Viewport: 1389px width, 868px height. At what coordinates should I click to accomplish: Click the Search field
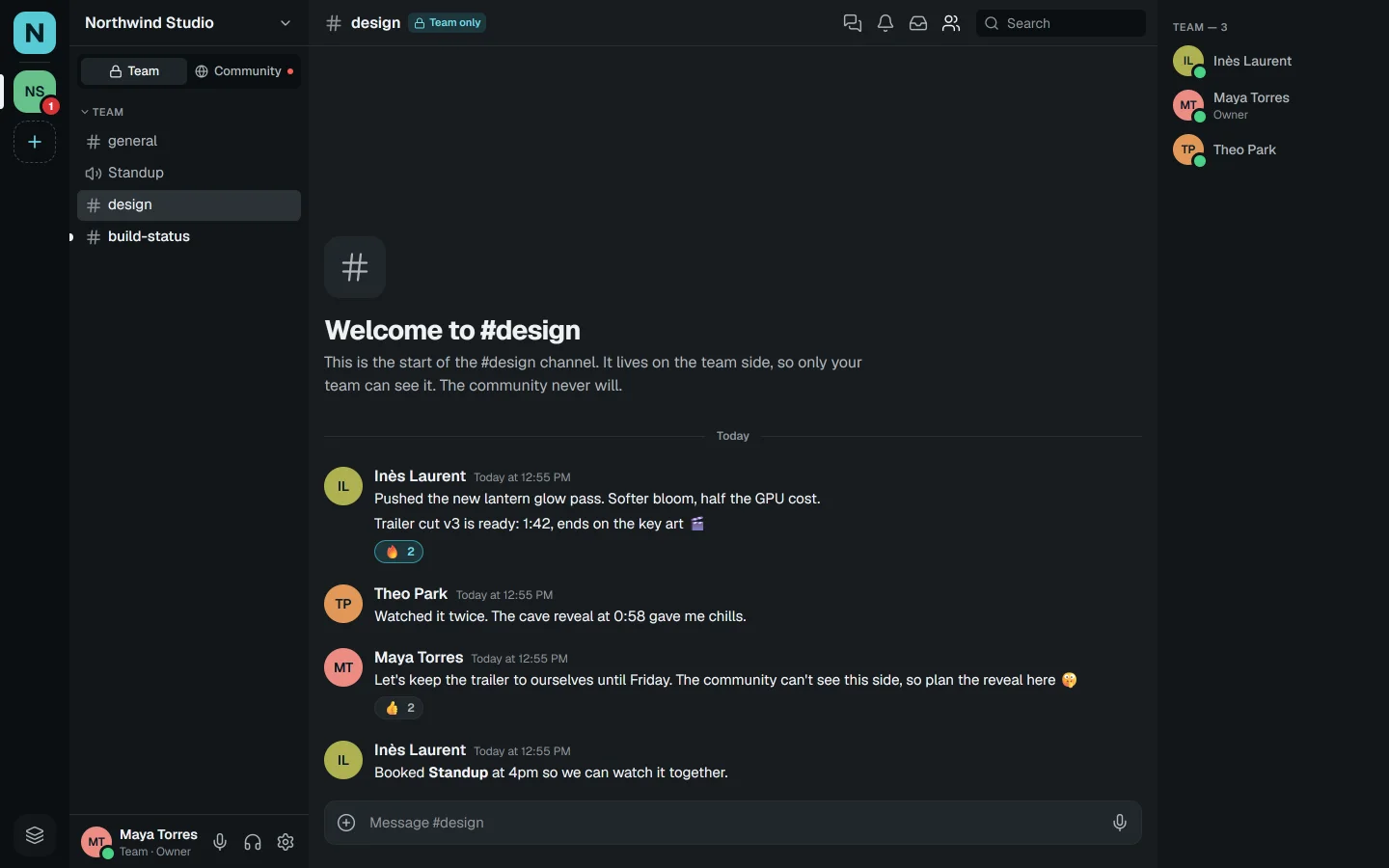click(1061, 23)
